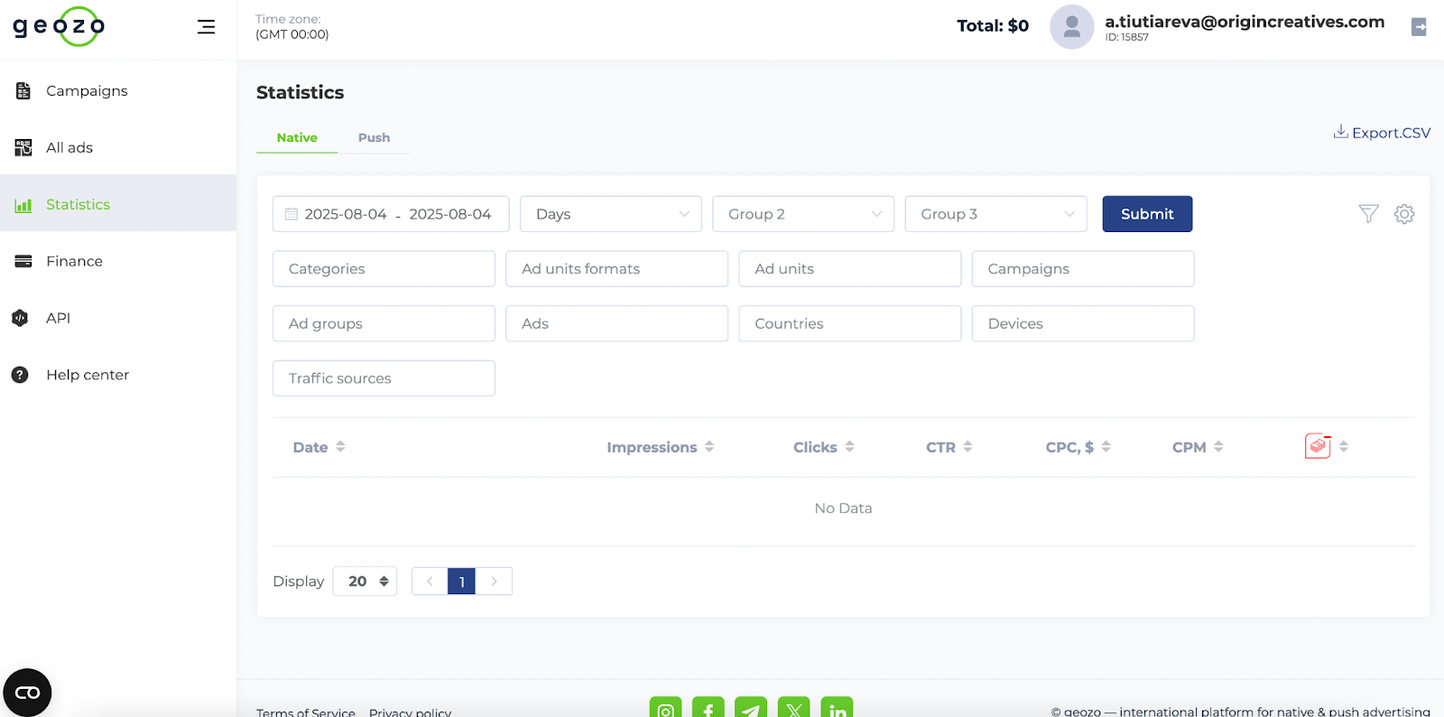Open the Group 2 dropdown
This screenshot has width=1444, height=717.
pyautogui.click(x=803, y=214)
